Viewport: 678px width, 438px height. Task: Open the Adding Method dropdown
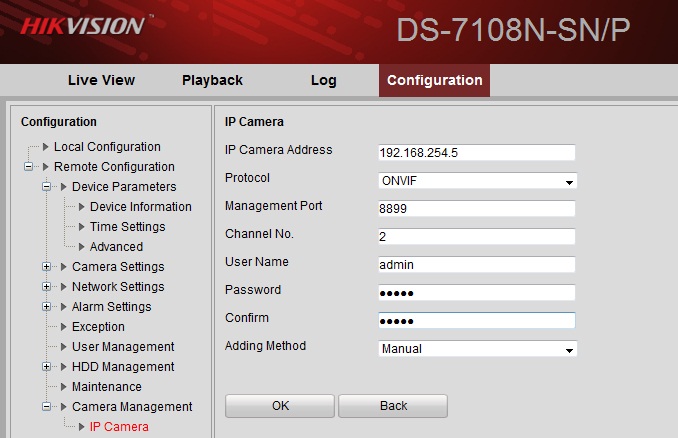click(477, 348)
